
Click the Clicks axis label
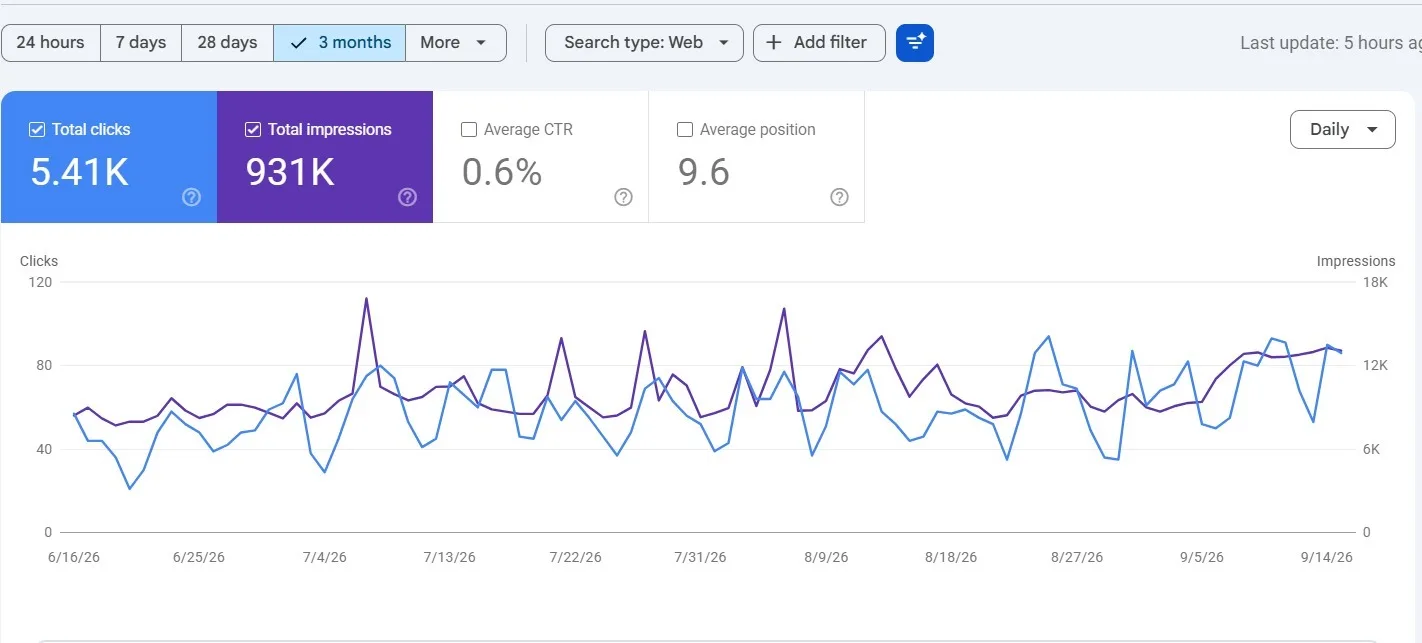[x=39, y=261]
